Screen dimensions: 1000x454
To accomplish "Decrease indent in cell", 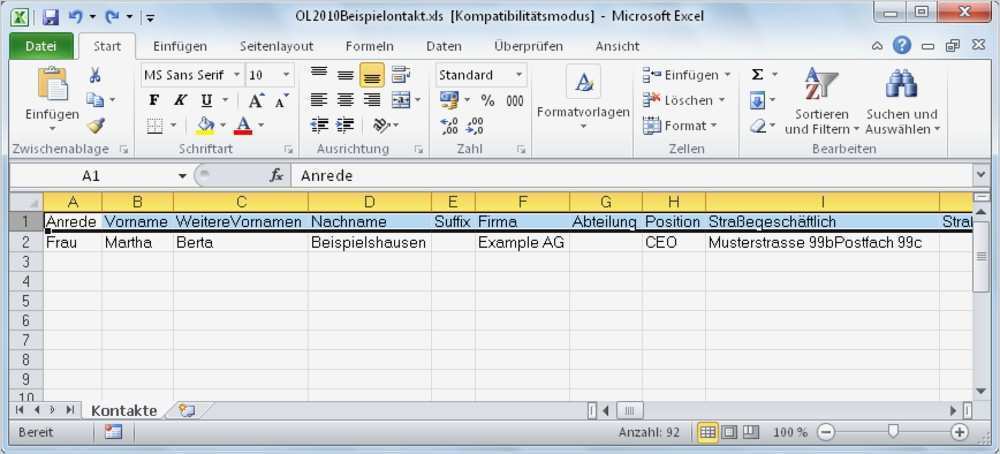I will 319,126.
